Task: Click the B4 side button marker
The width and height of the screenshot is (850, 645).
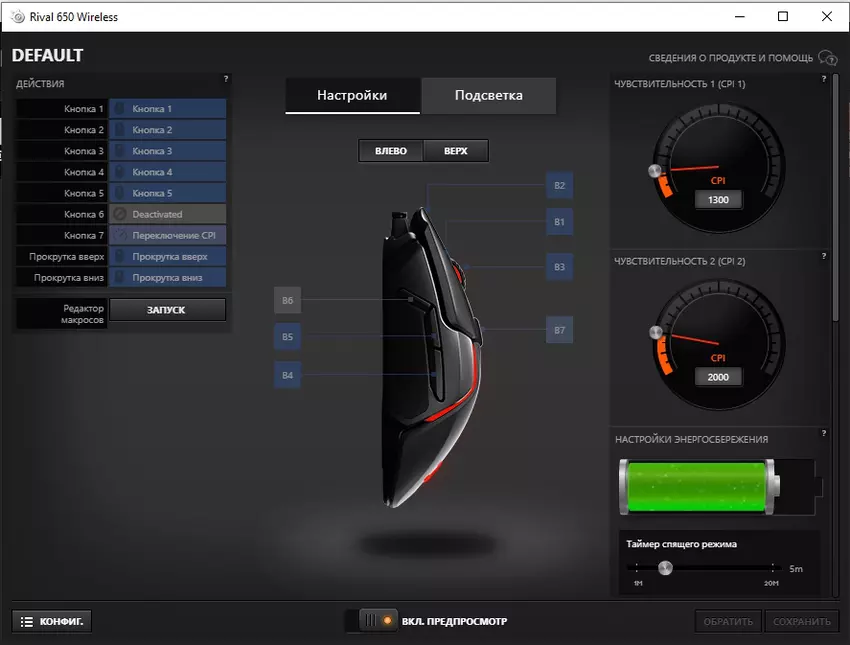Action: tap(287, 376)
